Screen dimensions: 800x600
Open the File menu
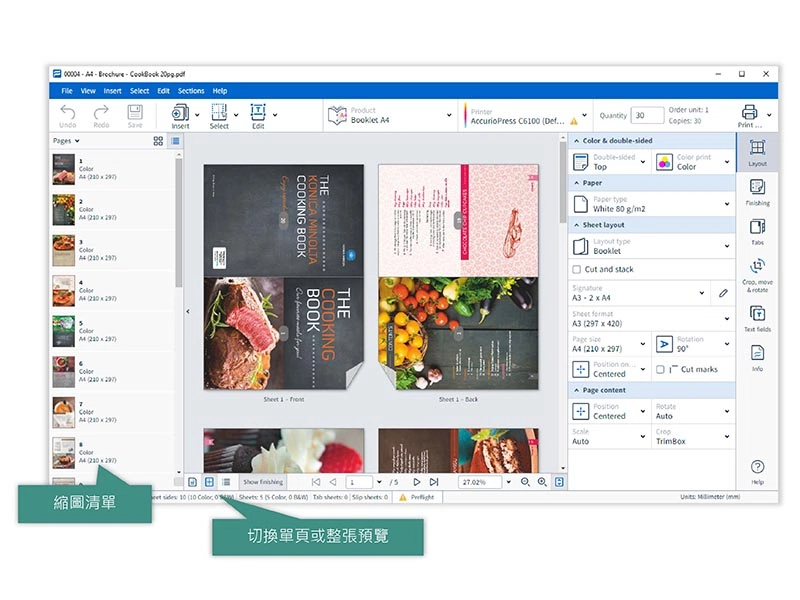point(67,91)
